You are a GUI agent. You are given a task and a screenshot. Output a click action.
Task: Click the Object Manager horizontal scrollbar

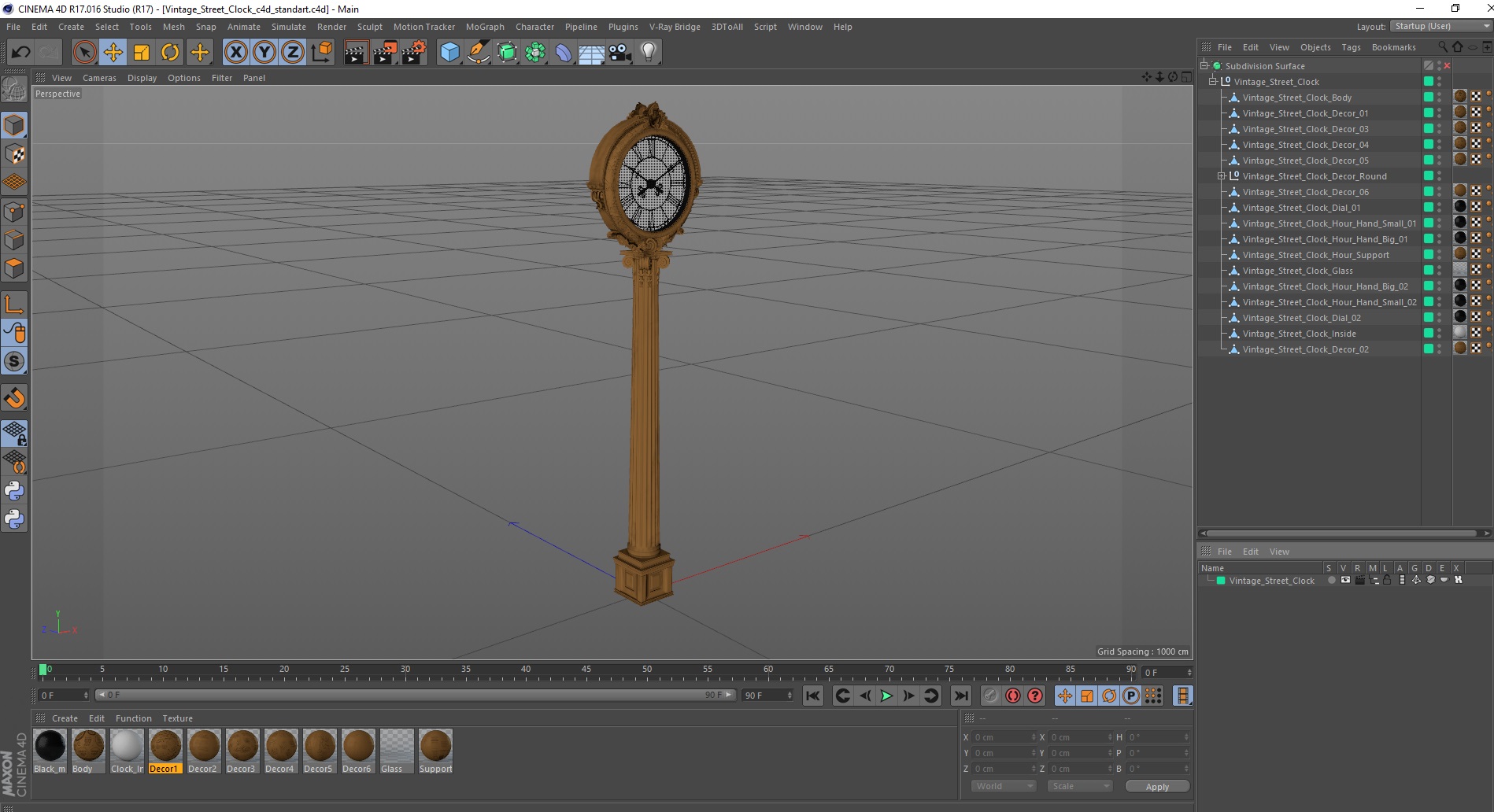[1343, 533]
